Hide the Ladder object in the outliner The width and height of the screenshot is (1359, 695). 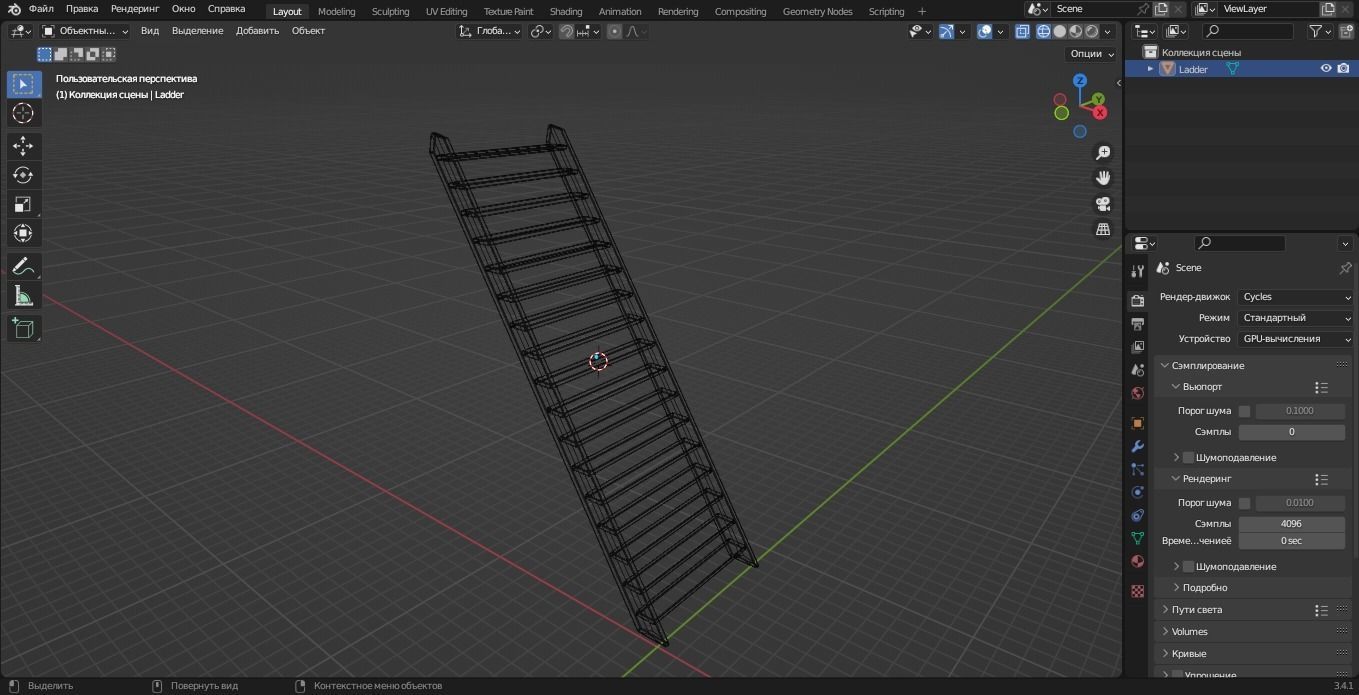click(1325, 68)
